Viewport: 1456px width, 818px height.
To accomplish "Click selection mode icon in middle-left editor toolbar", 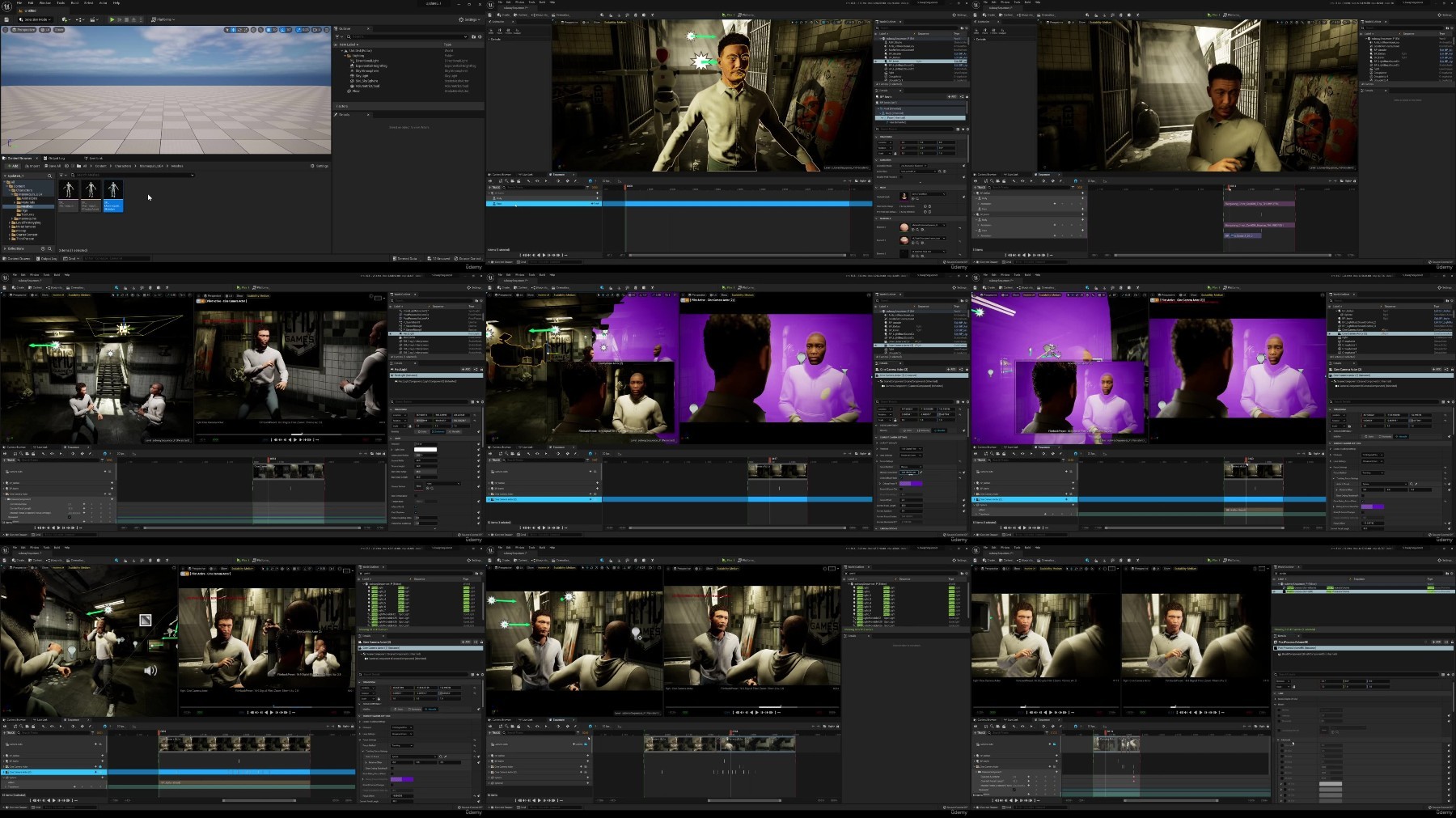I will point(116,287).
